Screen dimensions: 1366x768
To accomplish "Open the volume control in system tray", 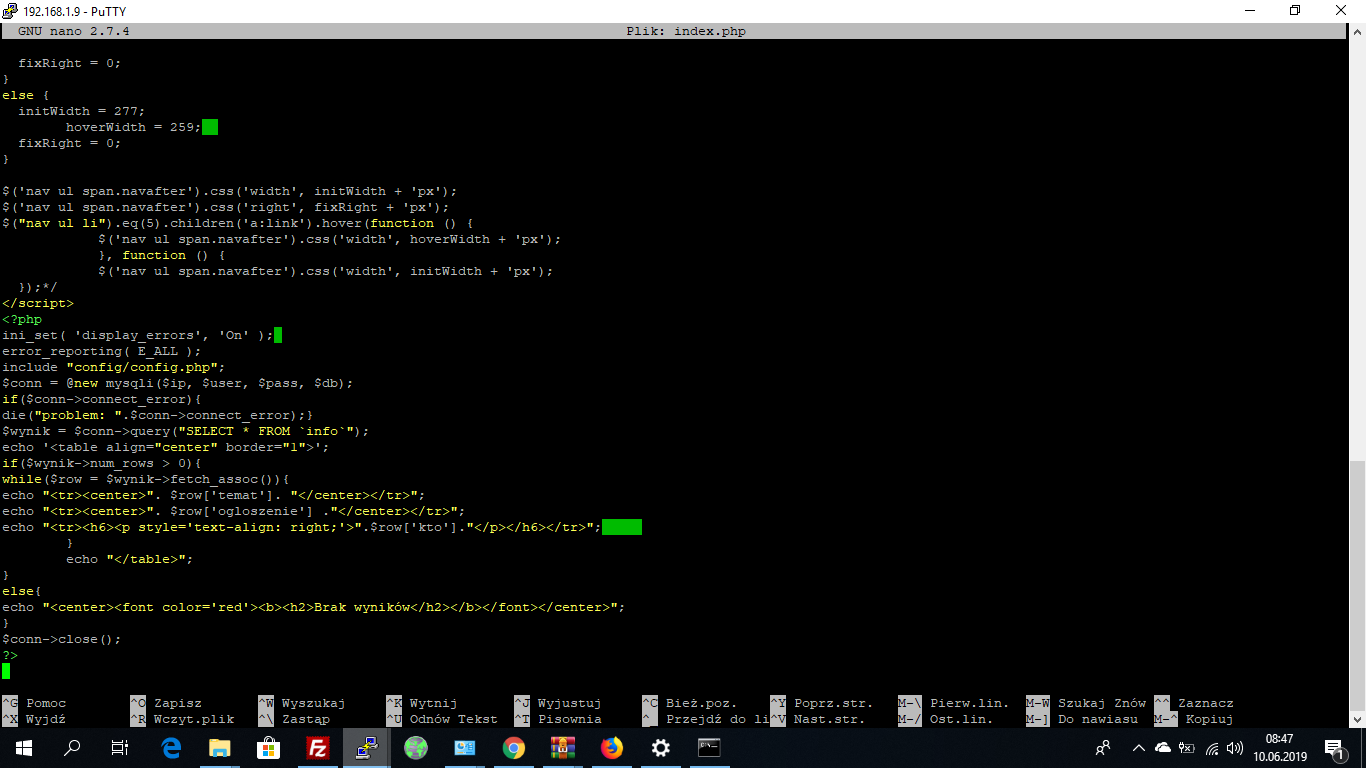I will tap(1235, 748).
